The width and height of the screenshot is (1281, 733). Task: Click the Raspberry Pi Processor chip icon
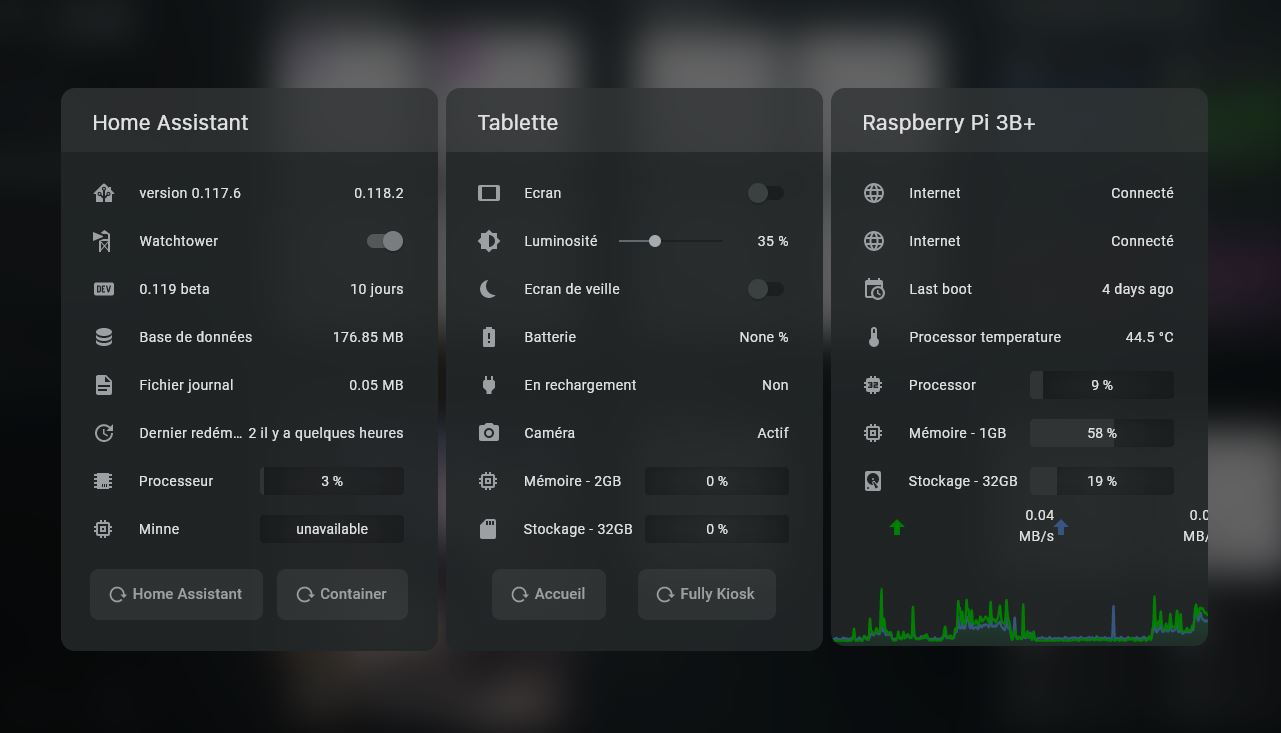(874, 385)
